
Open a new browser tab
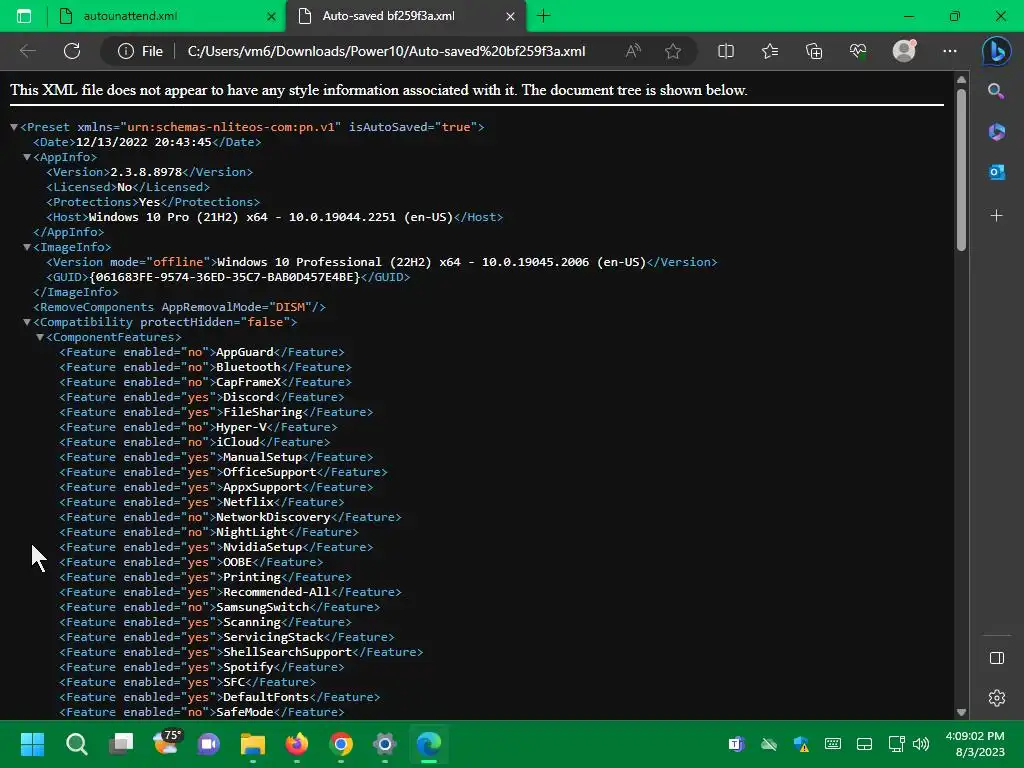(543, 16)
